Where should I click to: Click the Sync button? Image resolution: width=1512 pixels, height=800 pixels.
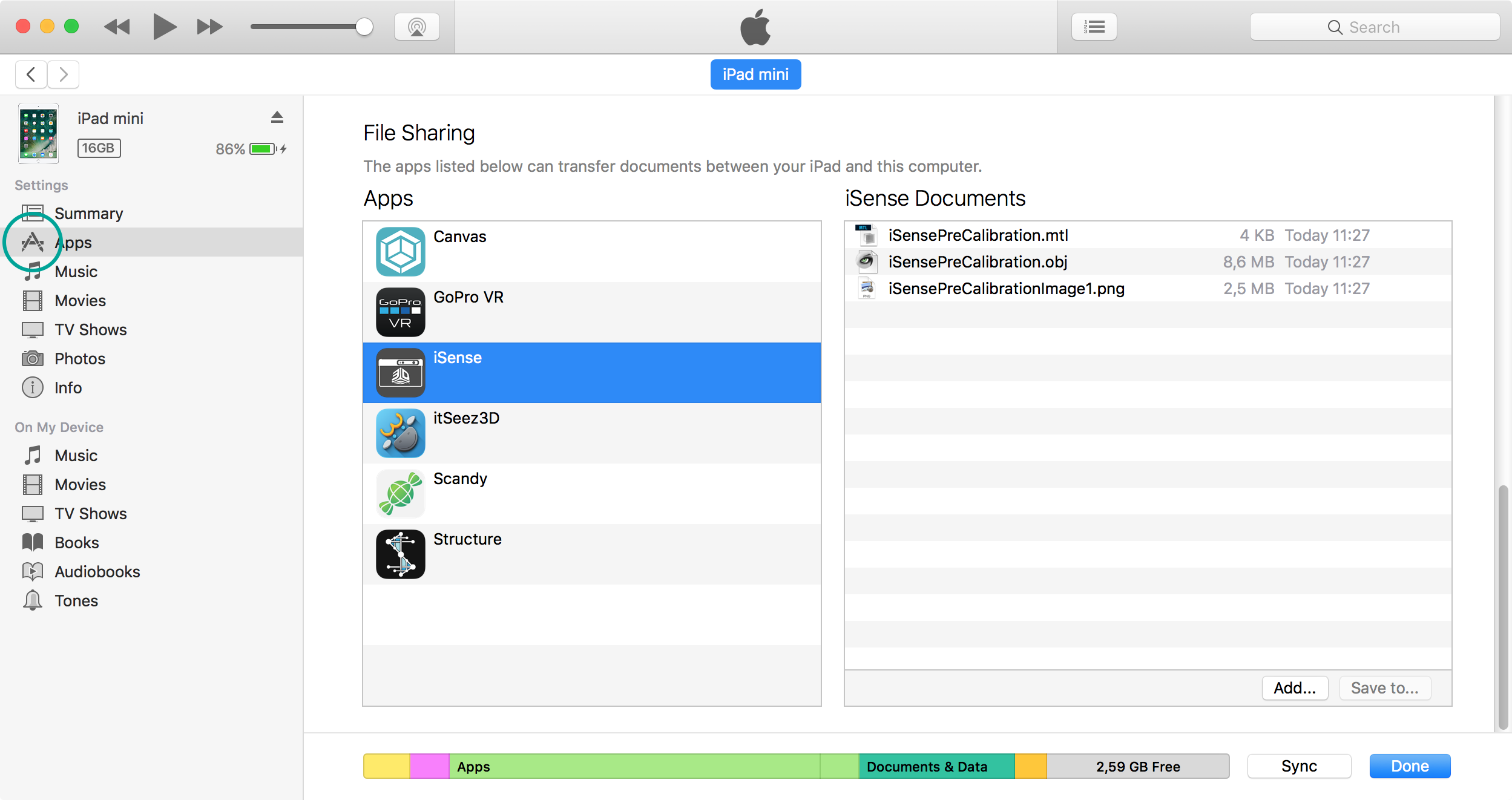tap(1299, 766)
